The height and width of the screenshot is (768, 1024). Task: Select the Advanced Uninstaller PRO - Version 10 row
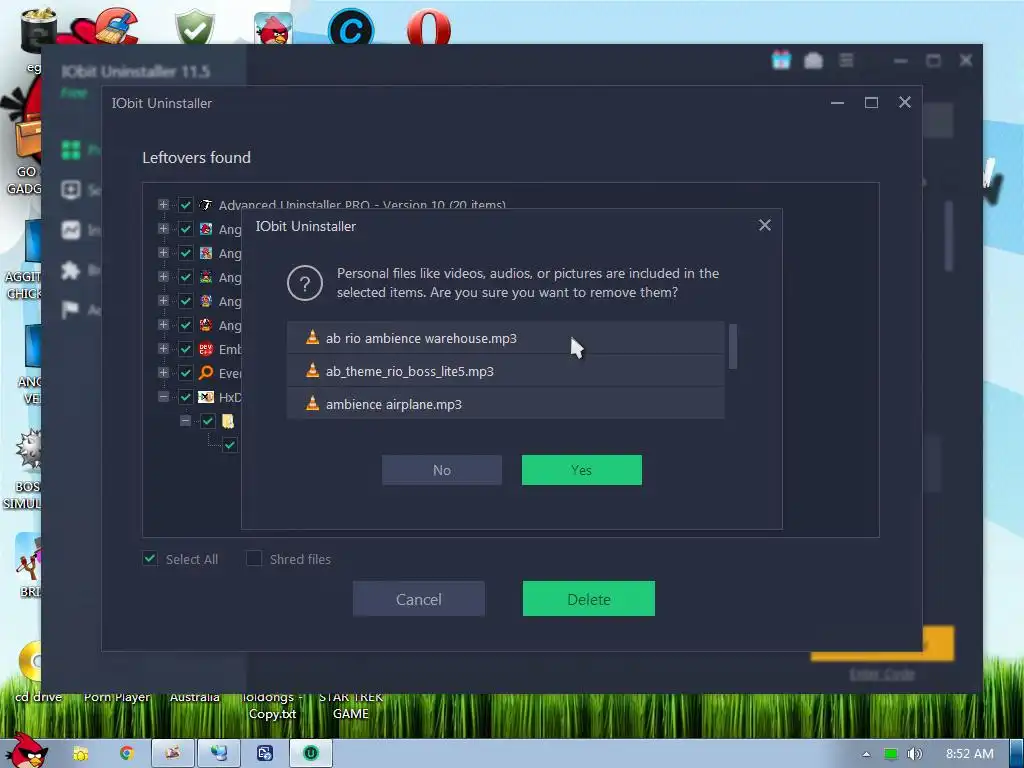[362, 205]
